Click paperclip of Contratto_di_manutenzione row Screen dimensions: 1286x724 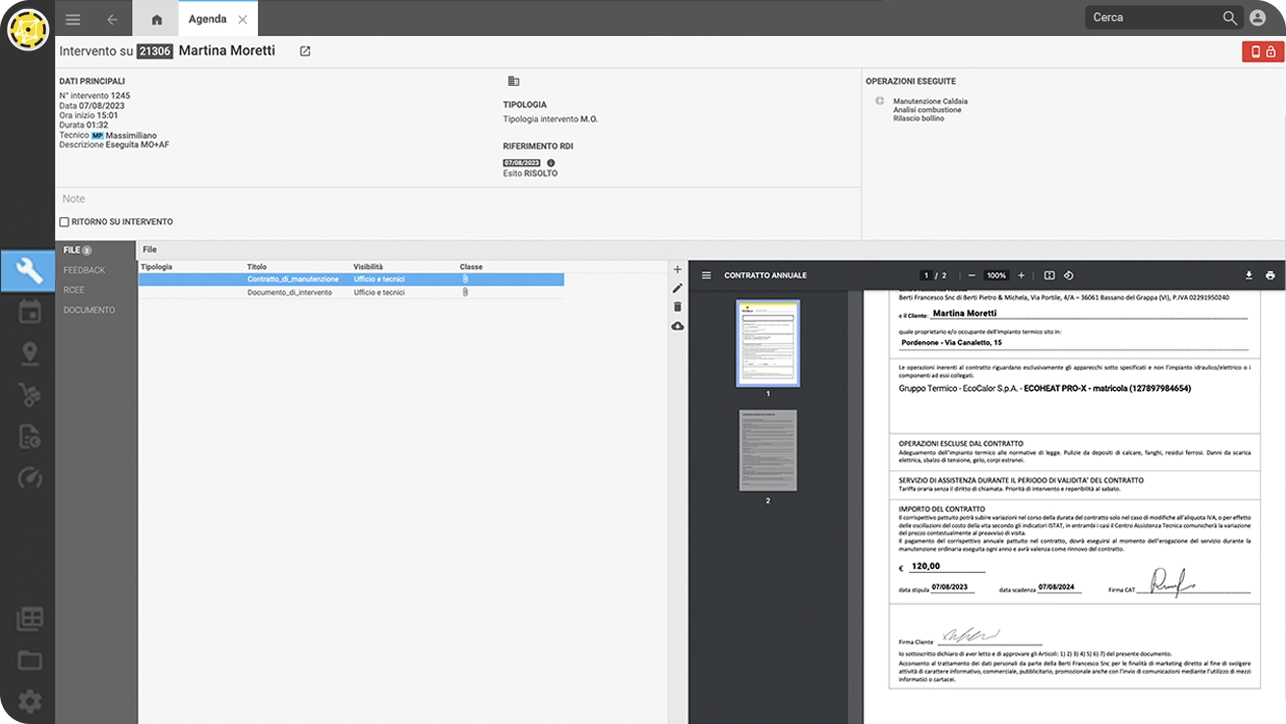(x=465, y=280)
